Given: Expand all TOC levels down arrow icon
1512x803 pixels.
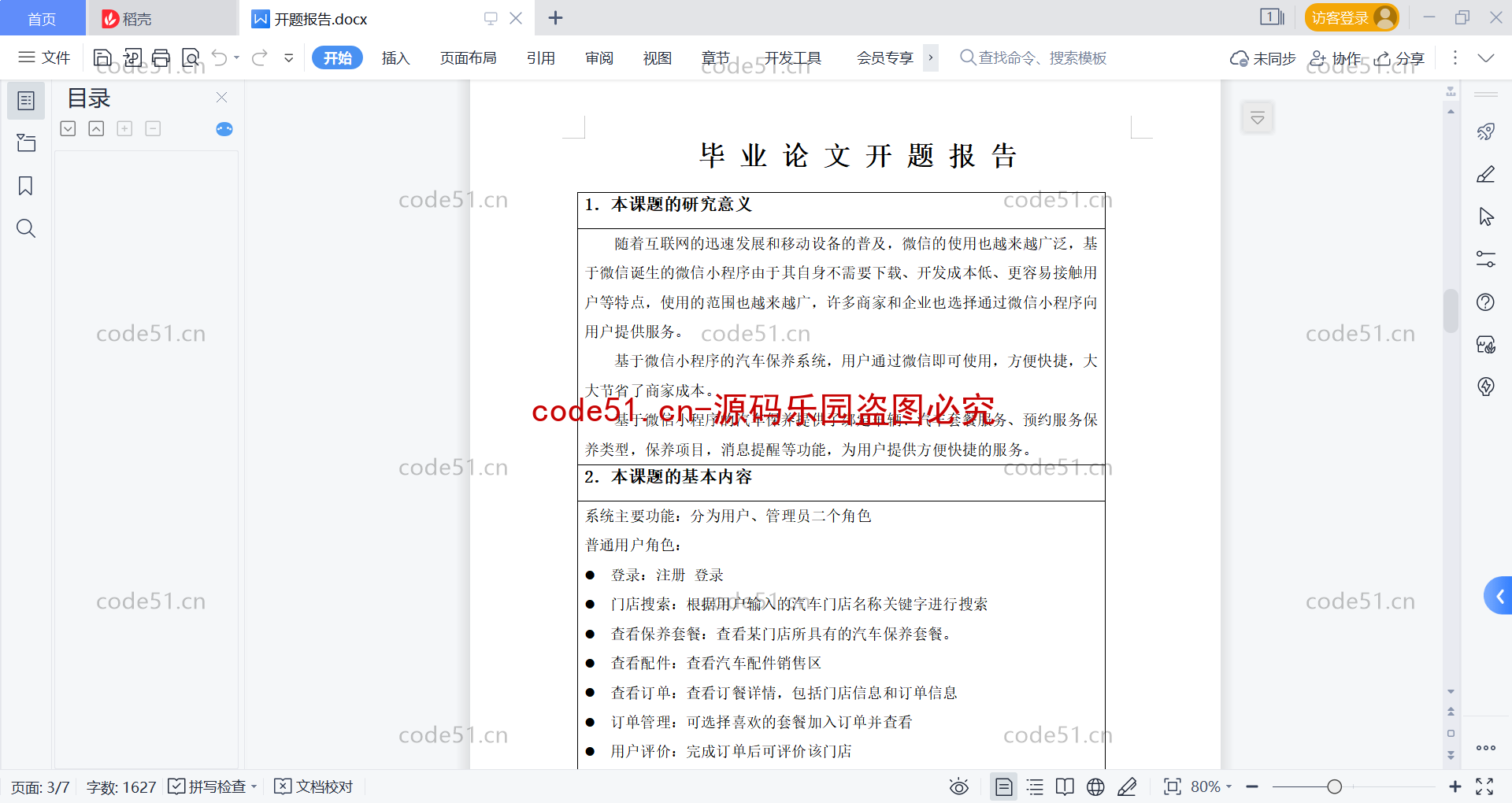Looking at the screenshot, I should point(68,128).
